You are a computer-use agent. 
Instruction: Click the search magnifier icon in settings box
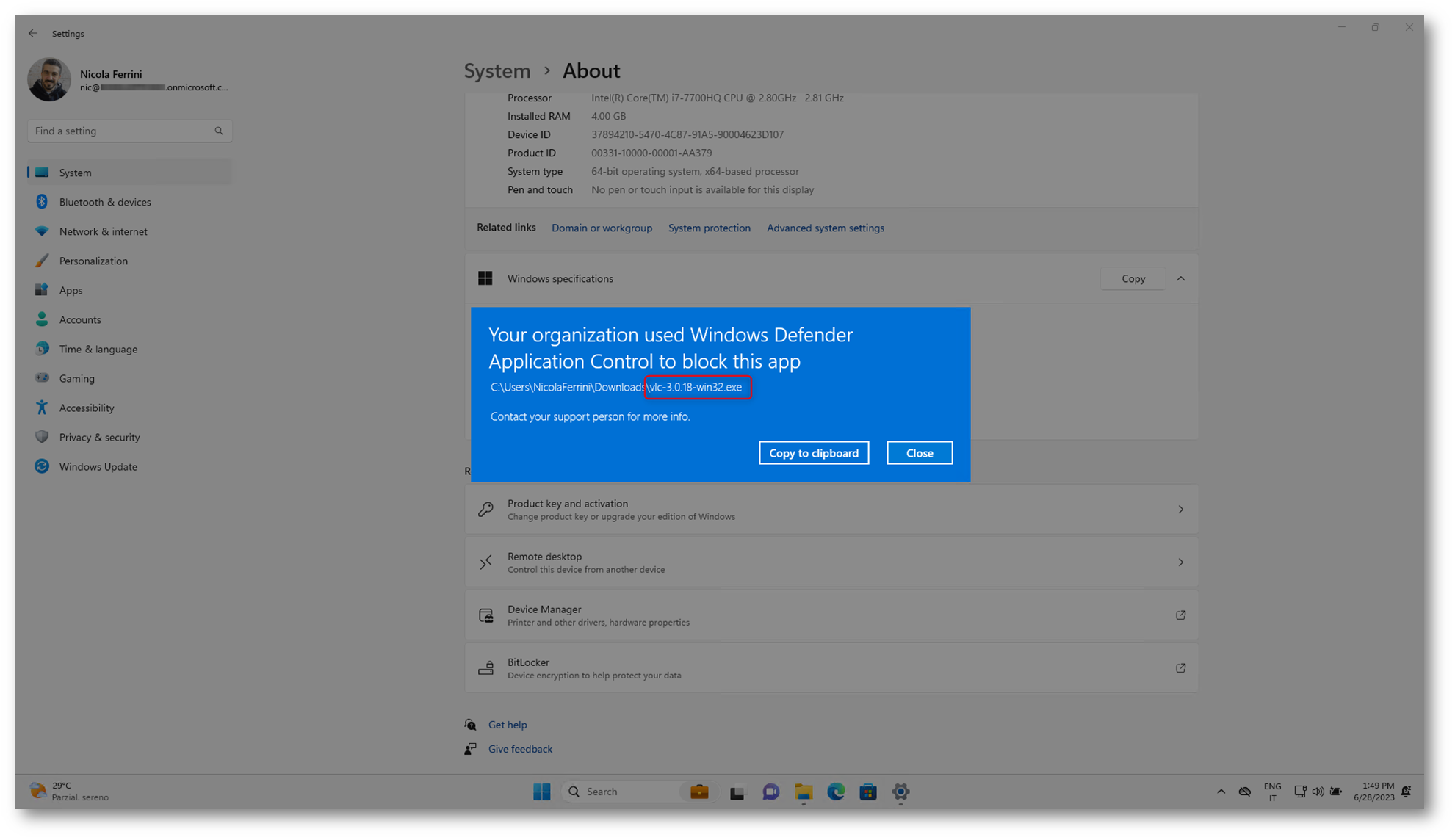(219, 131)
